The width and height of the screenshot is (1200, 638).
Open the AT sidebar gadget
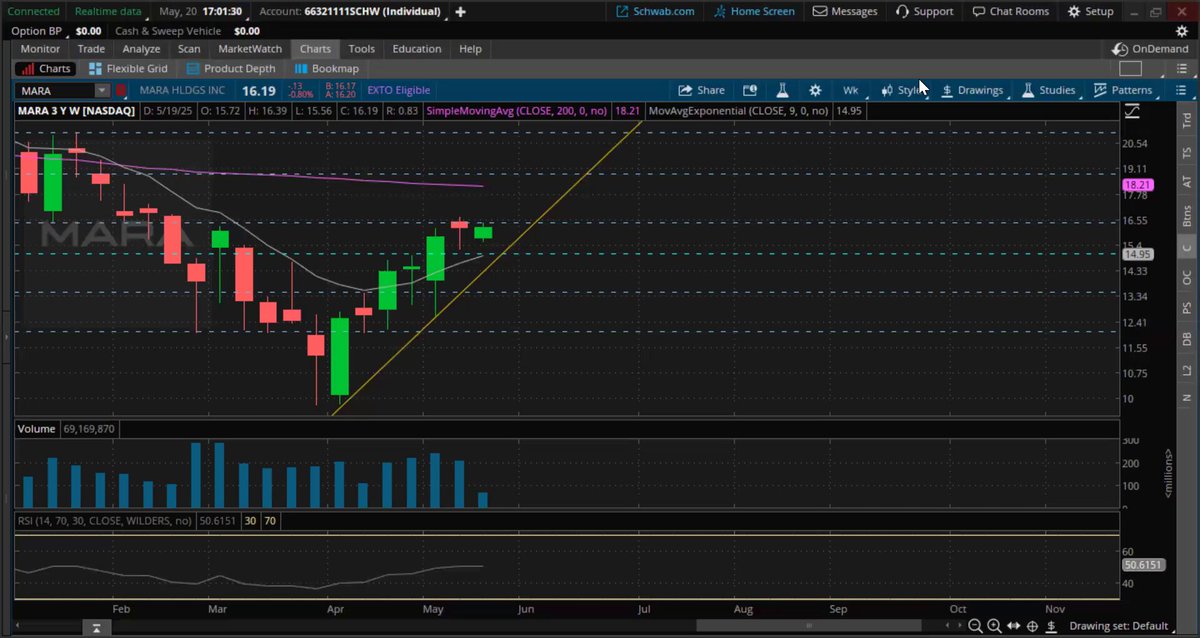click(1187, 183)
